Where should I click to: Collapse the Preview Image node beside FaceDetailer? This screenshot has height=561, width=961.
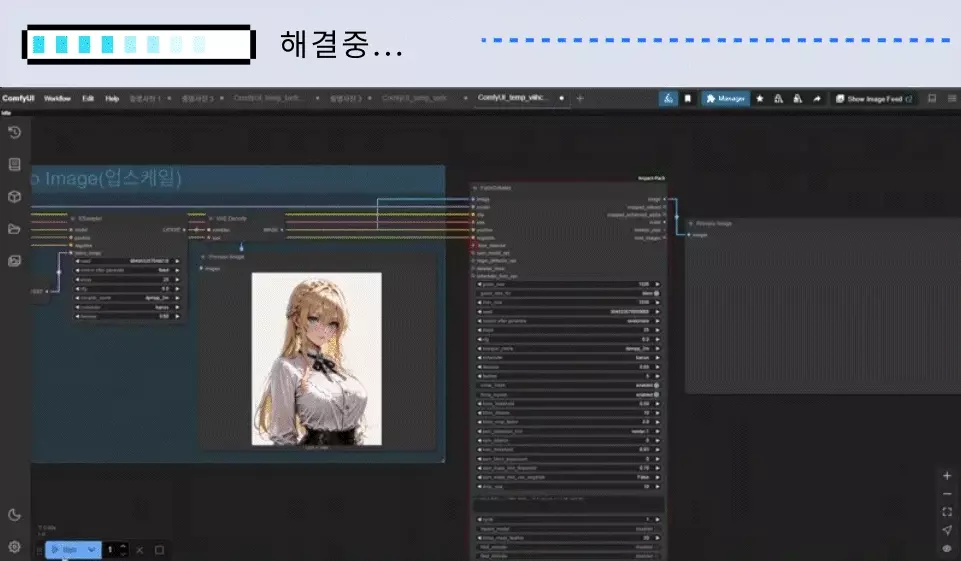coord(691,223)
